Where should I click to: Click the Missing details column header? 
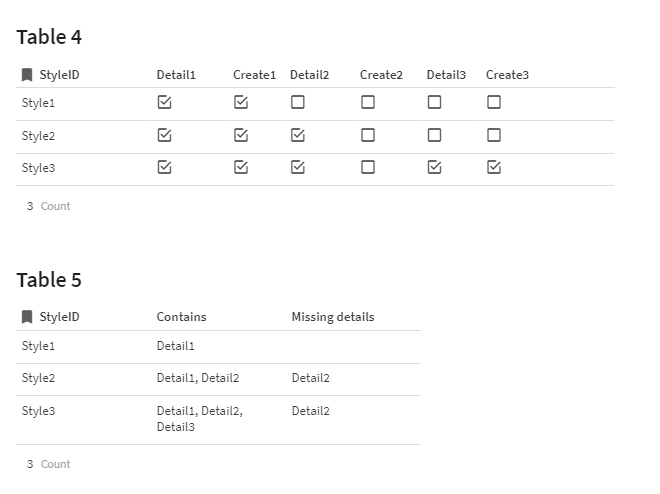333,317
